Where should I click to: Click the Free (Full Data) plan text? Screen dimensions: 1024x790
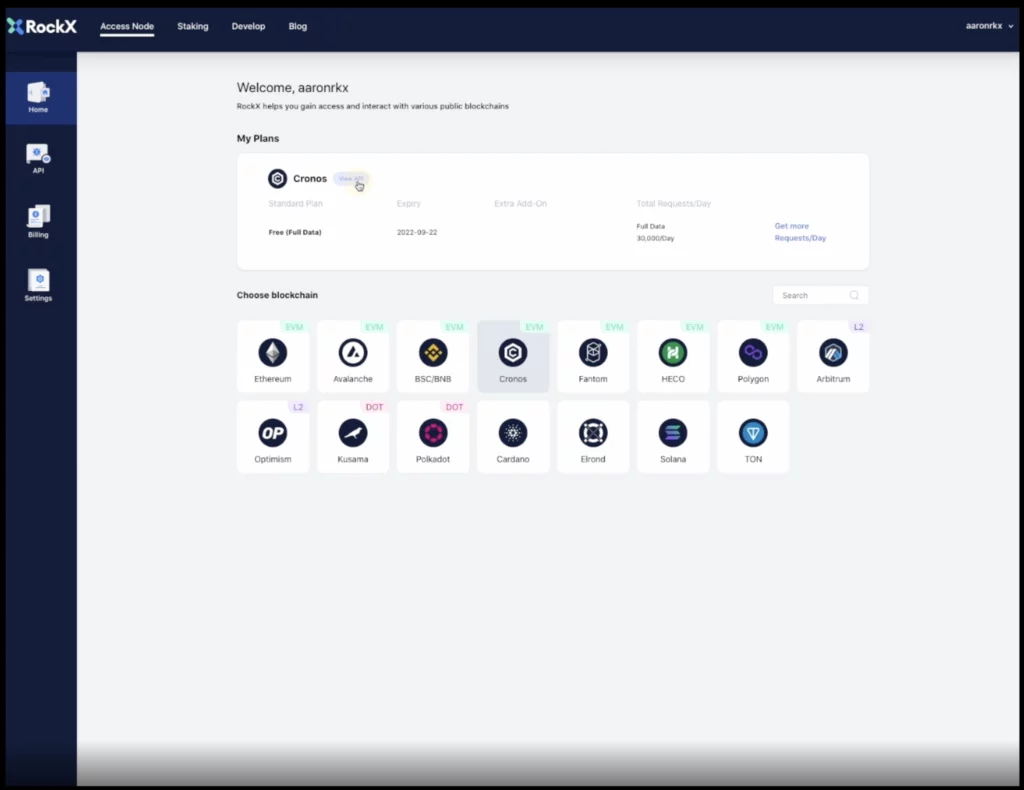click(x=295, y=232)
